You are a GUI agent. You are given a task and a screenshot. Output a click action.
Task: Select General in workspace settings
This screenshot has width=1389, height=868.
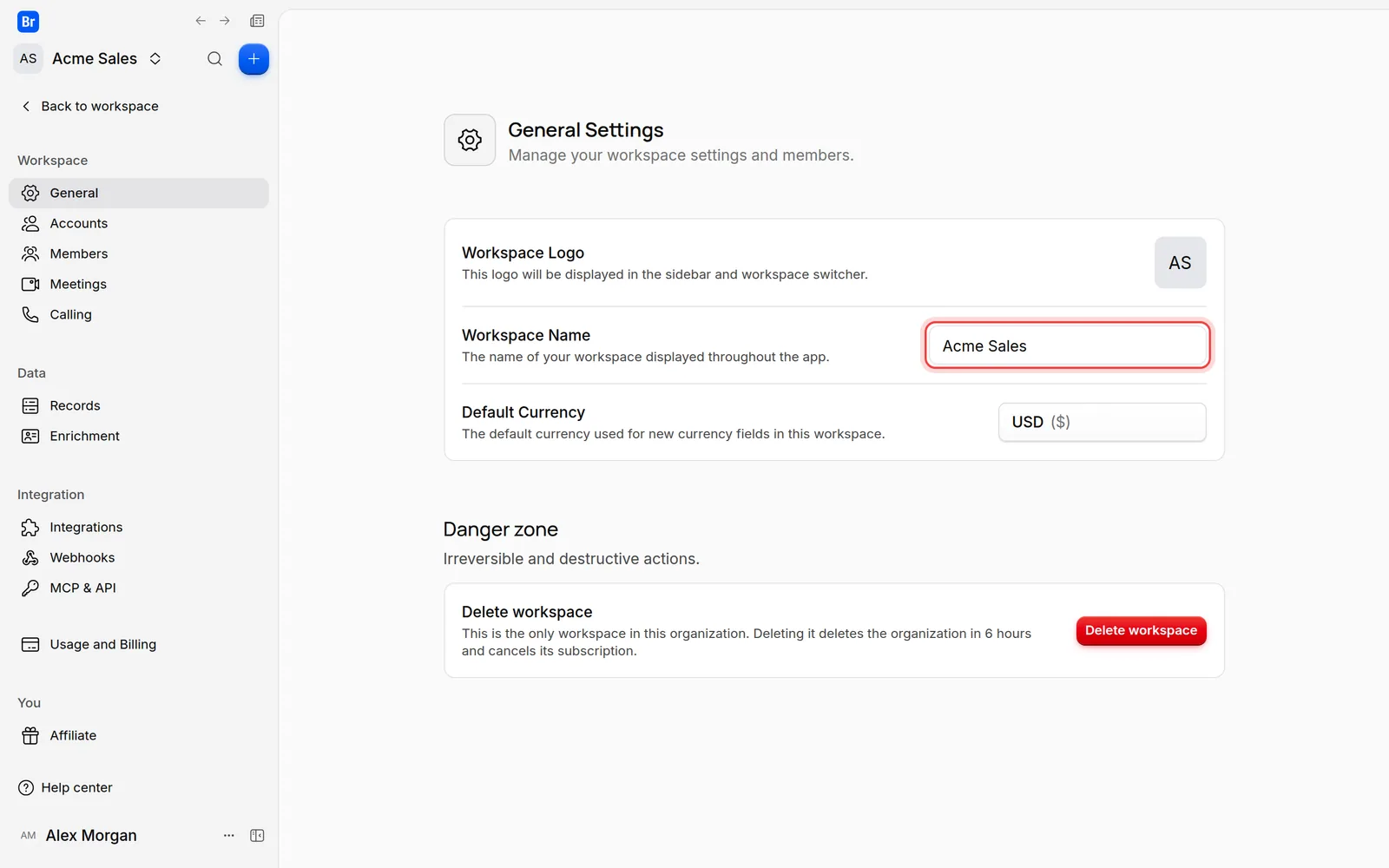tap(139, 193)
